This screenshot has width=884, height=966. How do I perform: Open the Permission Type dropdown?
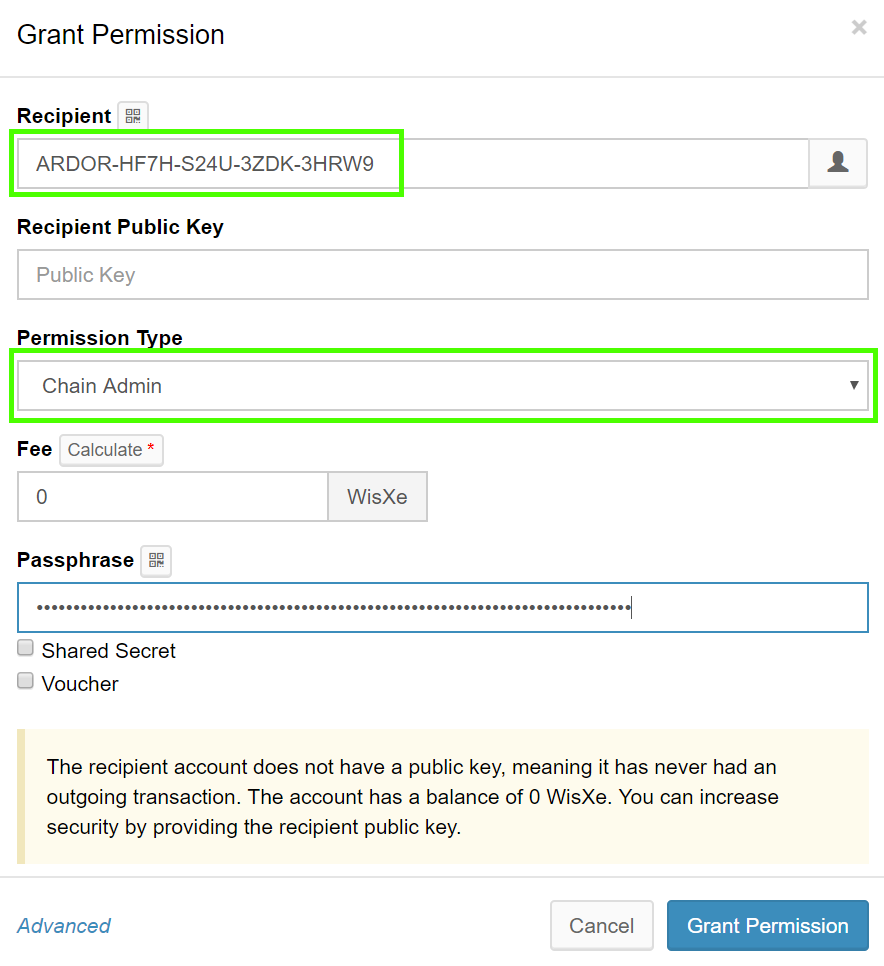click(442, 386)
